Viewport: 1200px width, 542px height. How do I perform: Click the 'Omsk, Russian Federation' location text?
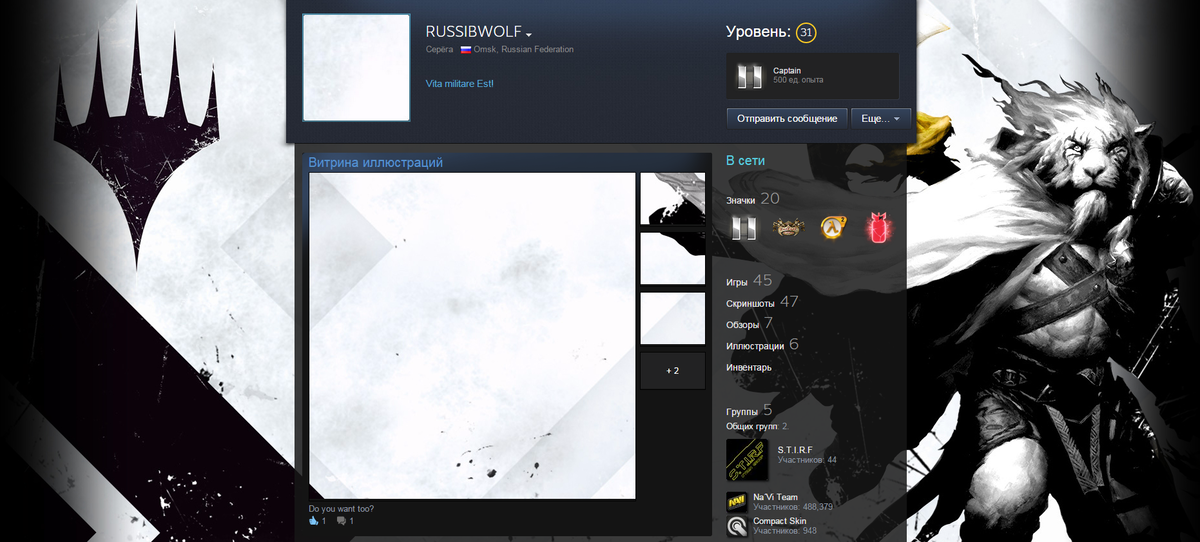[x=525, y=49]
